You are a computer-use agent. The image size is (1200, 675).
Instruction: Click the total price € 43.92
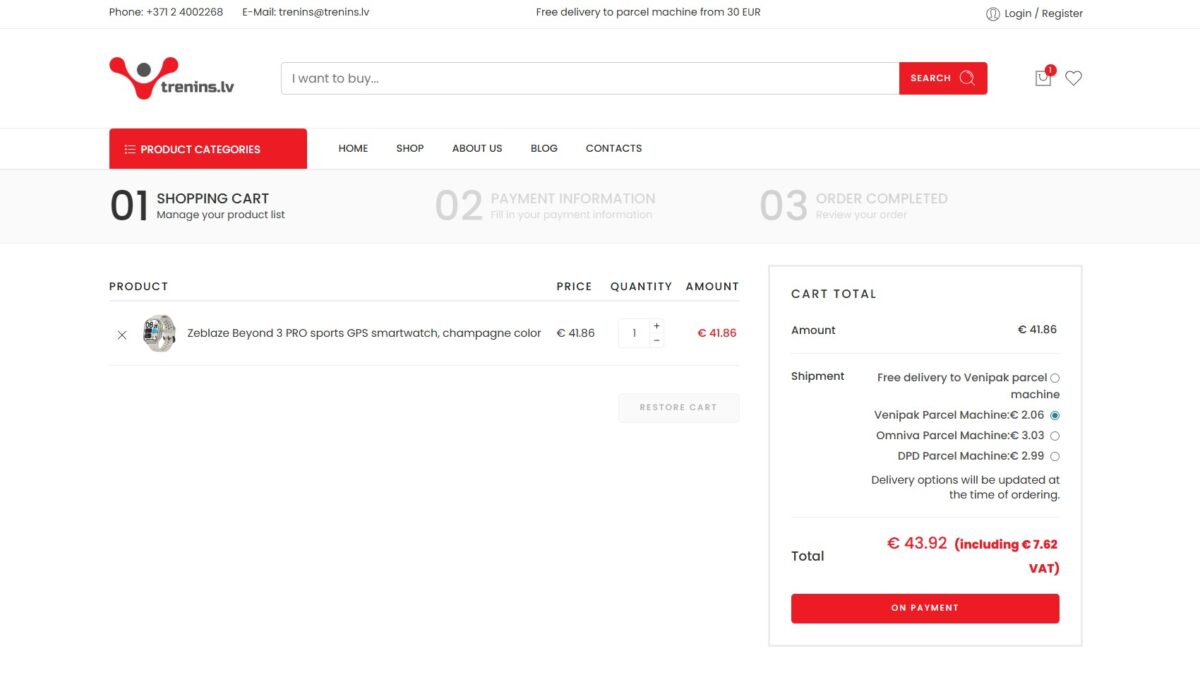[x=917, y=543]
